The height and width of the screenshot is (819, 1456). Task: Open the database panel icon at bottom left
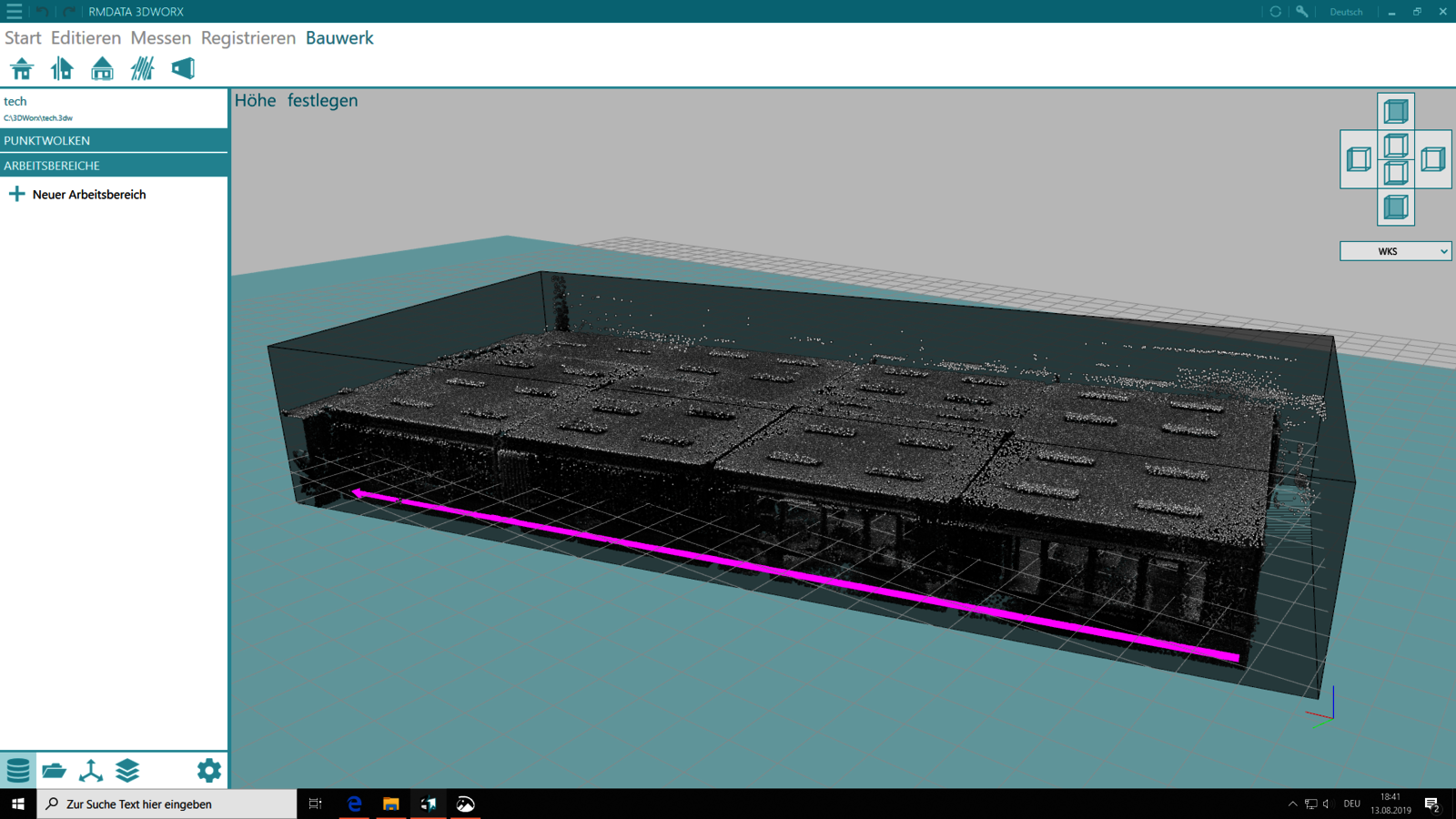click(18, 771)
